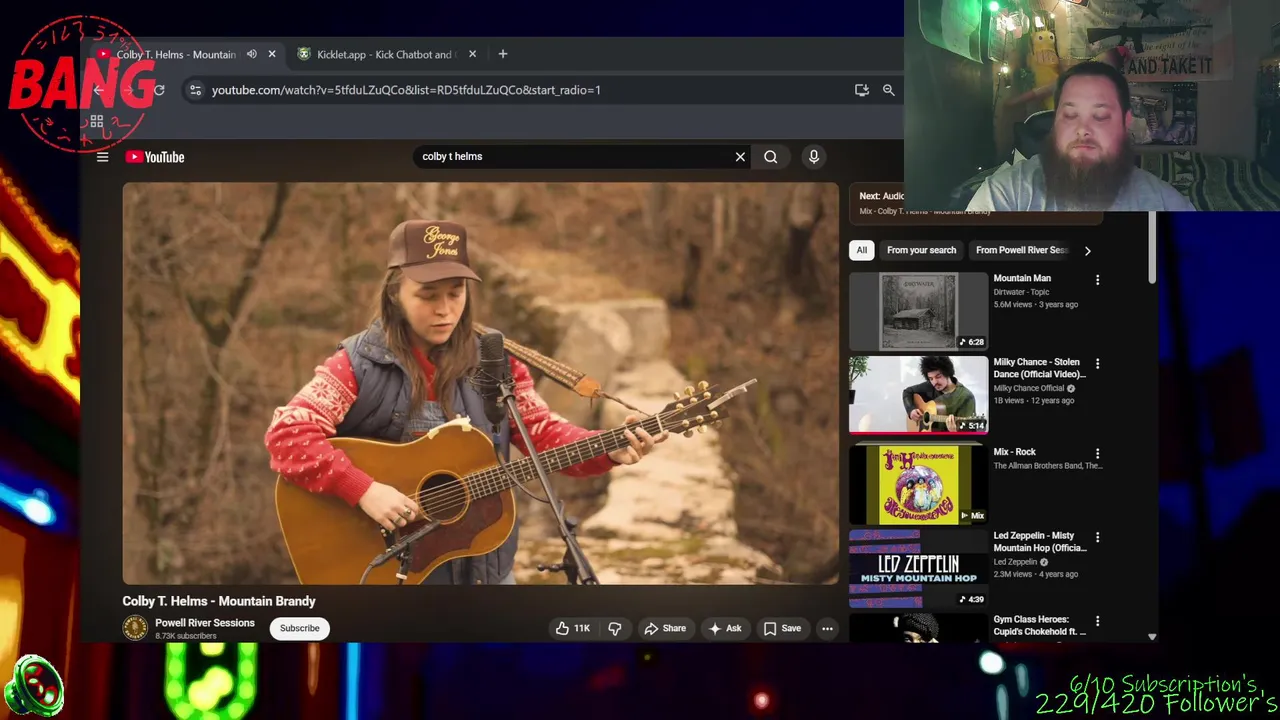Close the Kicklet.app tab

472,55
